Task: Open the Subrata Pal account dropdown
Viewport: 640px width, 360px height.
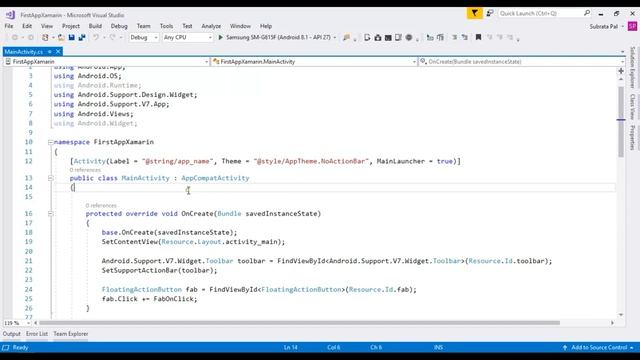Action: pyautogui.click(x=607, y=27)
